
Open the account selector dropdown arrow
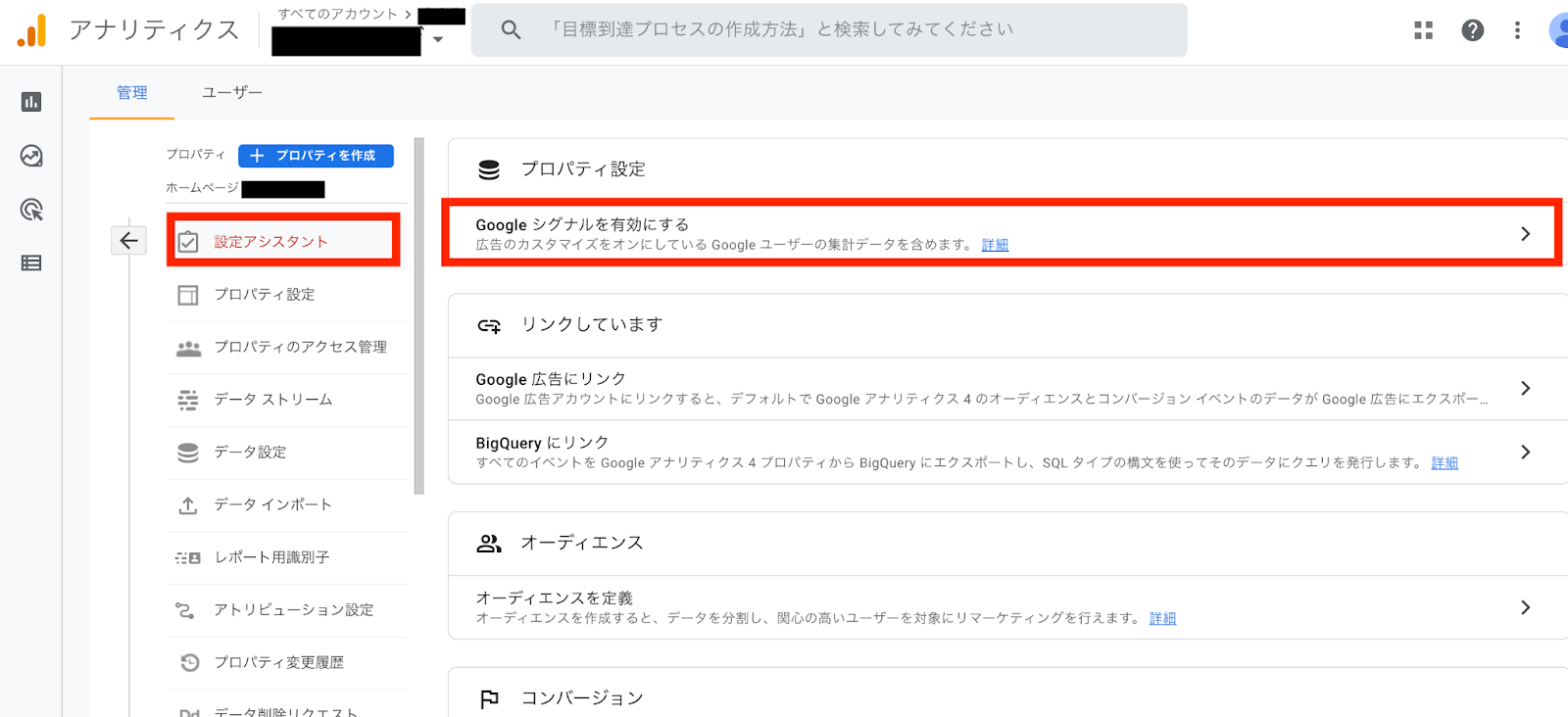tap(438, 40)
